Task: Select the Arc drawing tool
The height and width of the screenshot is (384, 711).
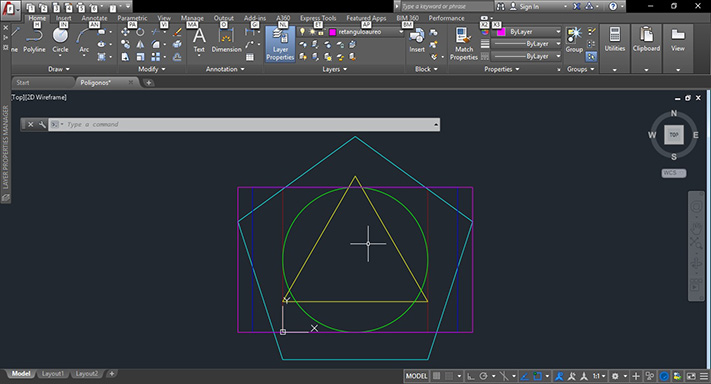Action: pos(84,40)
